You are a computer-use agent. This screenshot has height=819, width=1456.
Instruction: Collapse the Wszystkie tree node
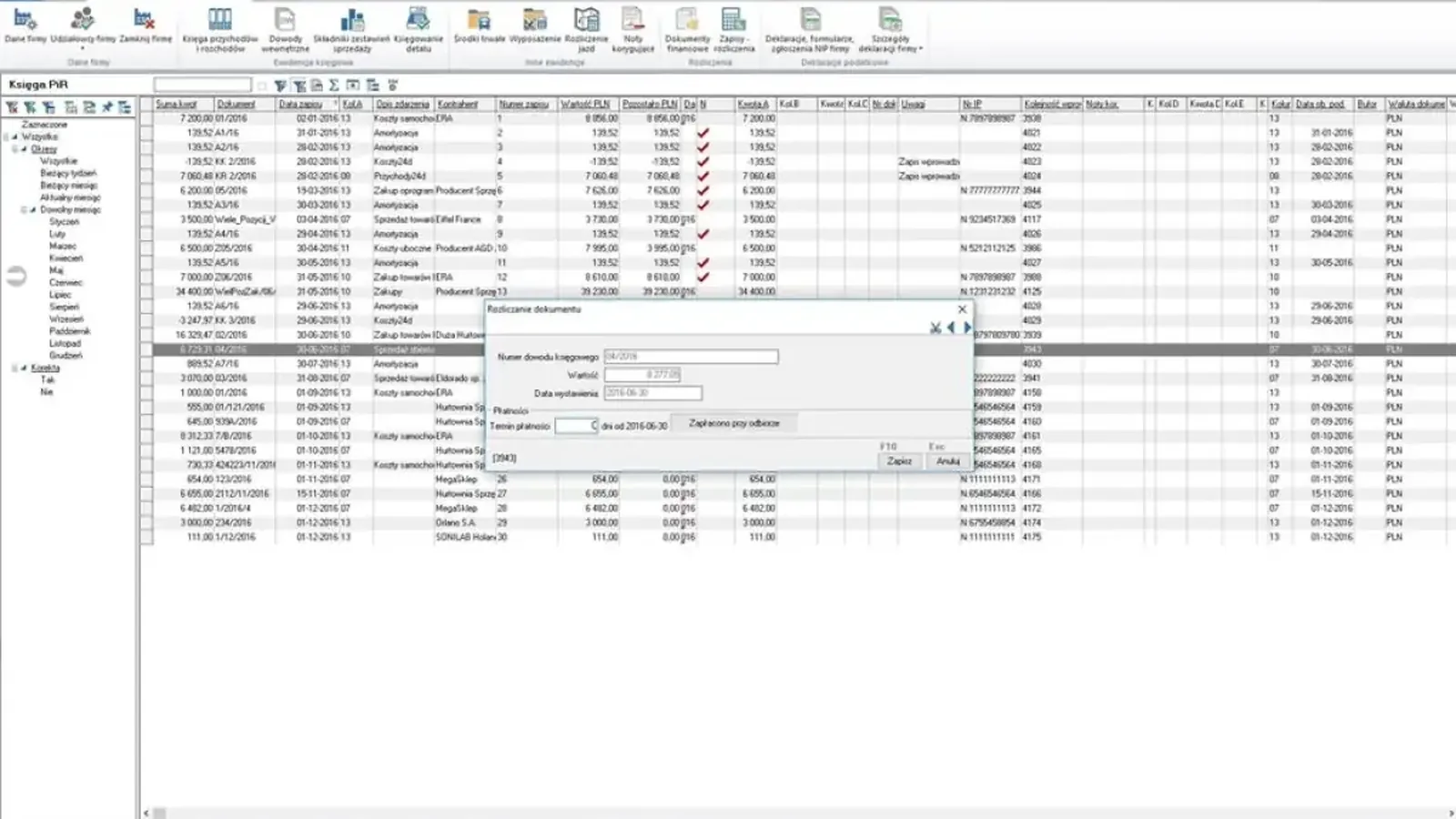point(15,136)
